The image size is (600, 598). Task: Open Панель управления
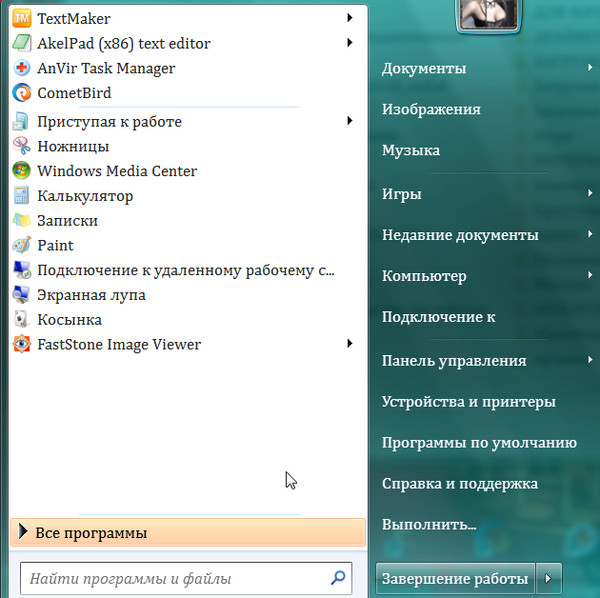pos(454,361)
